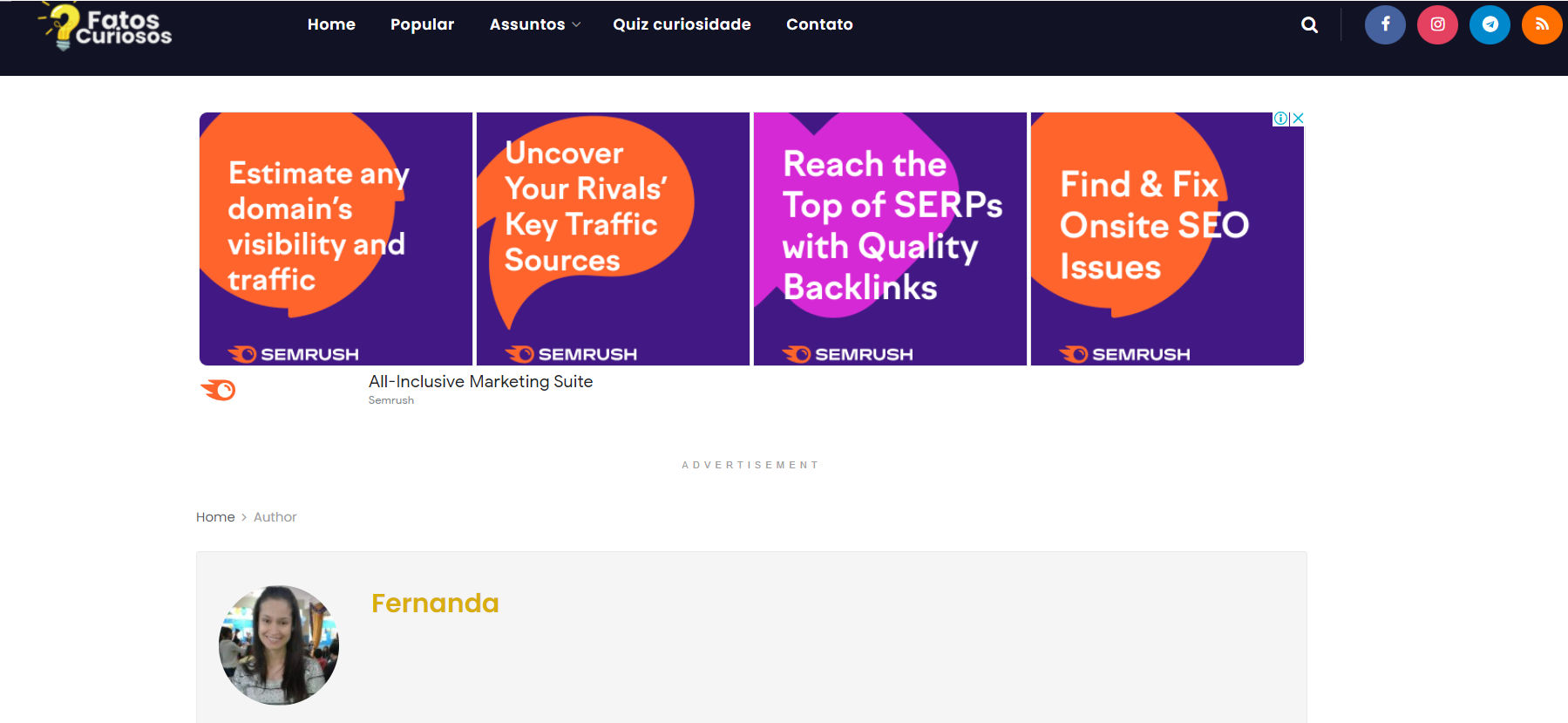This screenshot has width=1568, height=723.
Task: Go to the Home menu item
Action: [x=331, y=24]
